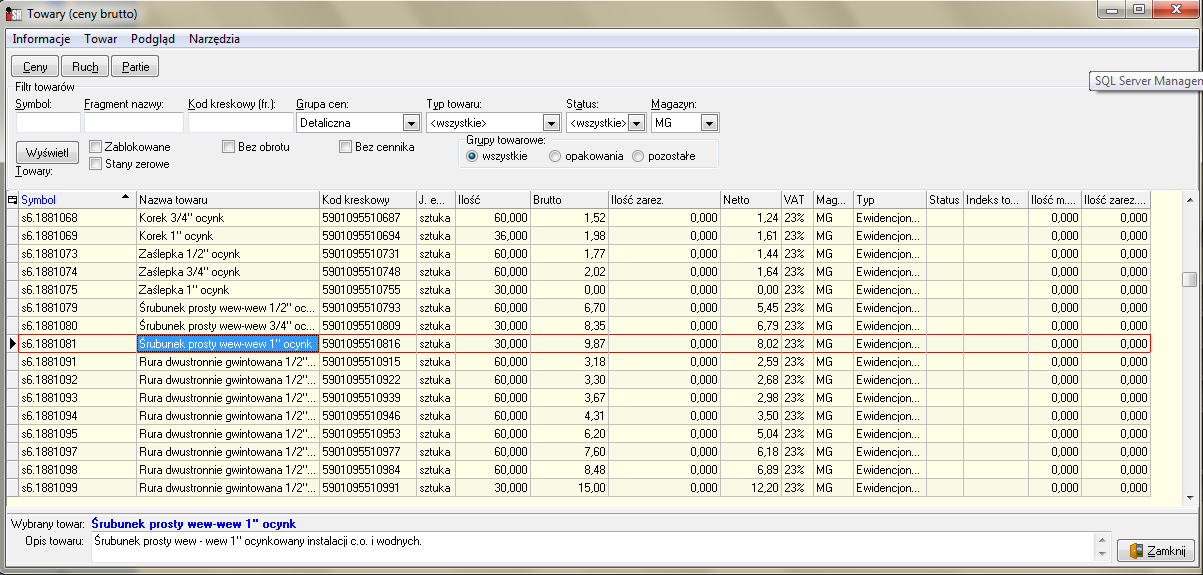Click the Typ column header
The height and width of the screenshot is (575, 1203).
tap(889, 200)
